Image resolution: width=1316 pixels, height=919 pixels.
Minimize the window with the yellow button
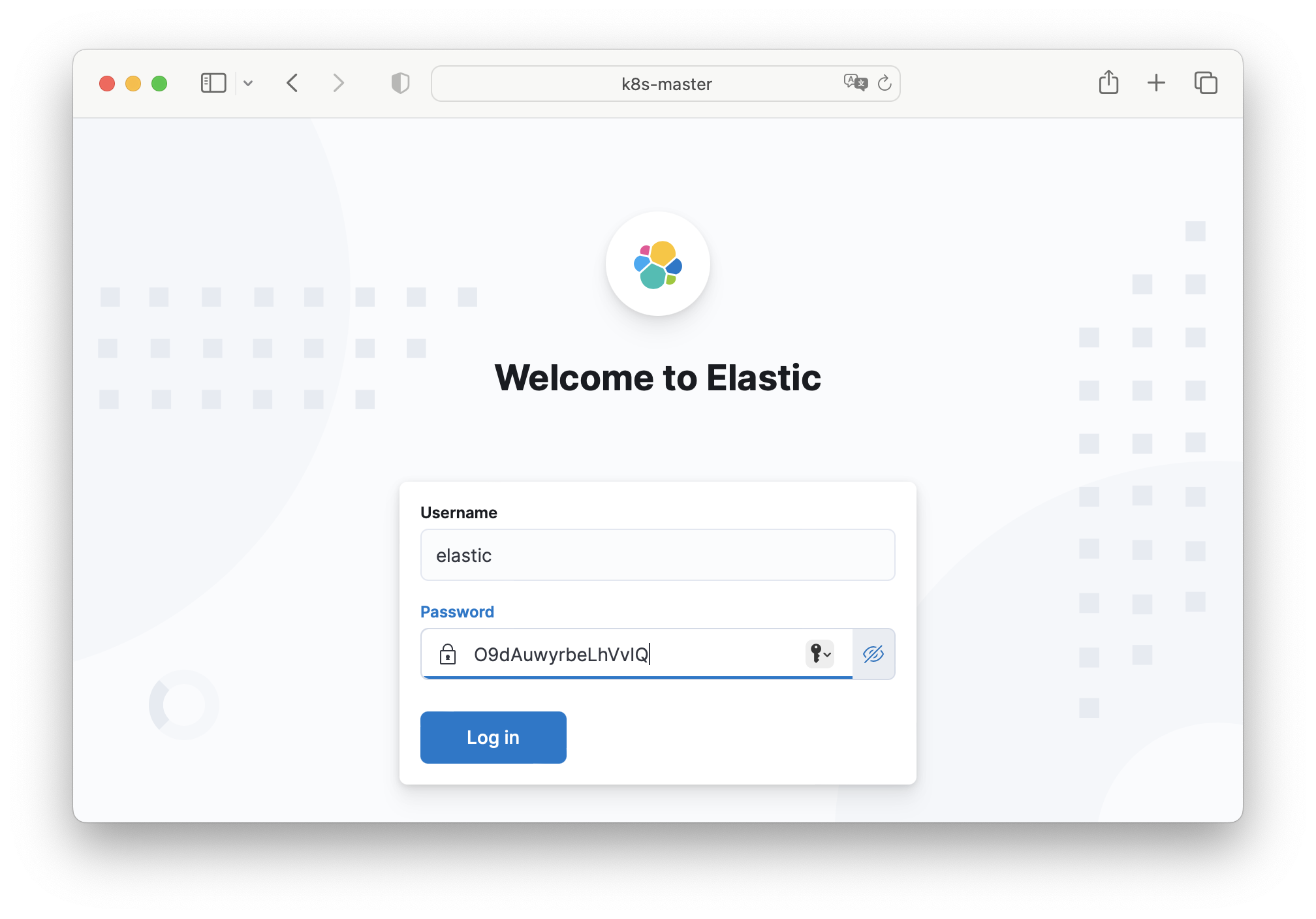(133, 84)
